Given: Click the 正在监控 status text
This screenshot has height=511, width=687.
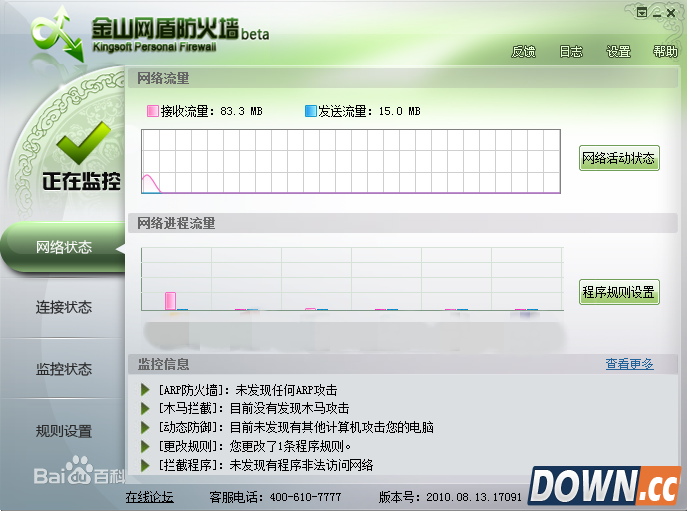Looking at the screenshot, I should 81,181.
